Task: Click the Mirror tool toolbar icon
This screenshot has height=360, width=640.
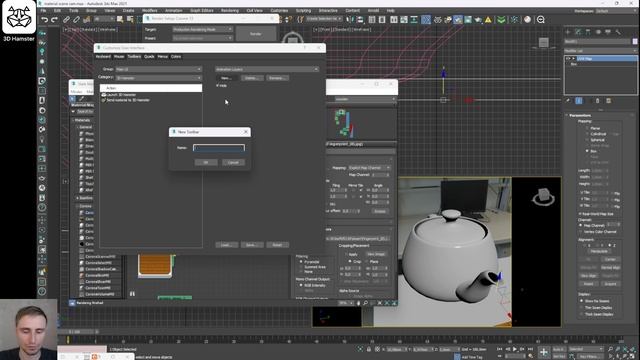Action: coord(350,19)
